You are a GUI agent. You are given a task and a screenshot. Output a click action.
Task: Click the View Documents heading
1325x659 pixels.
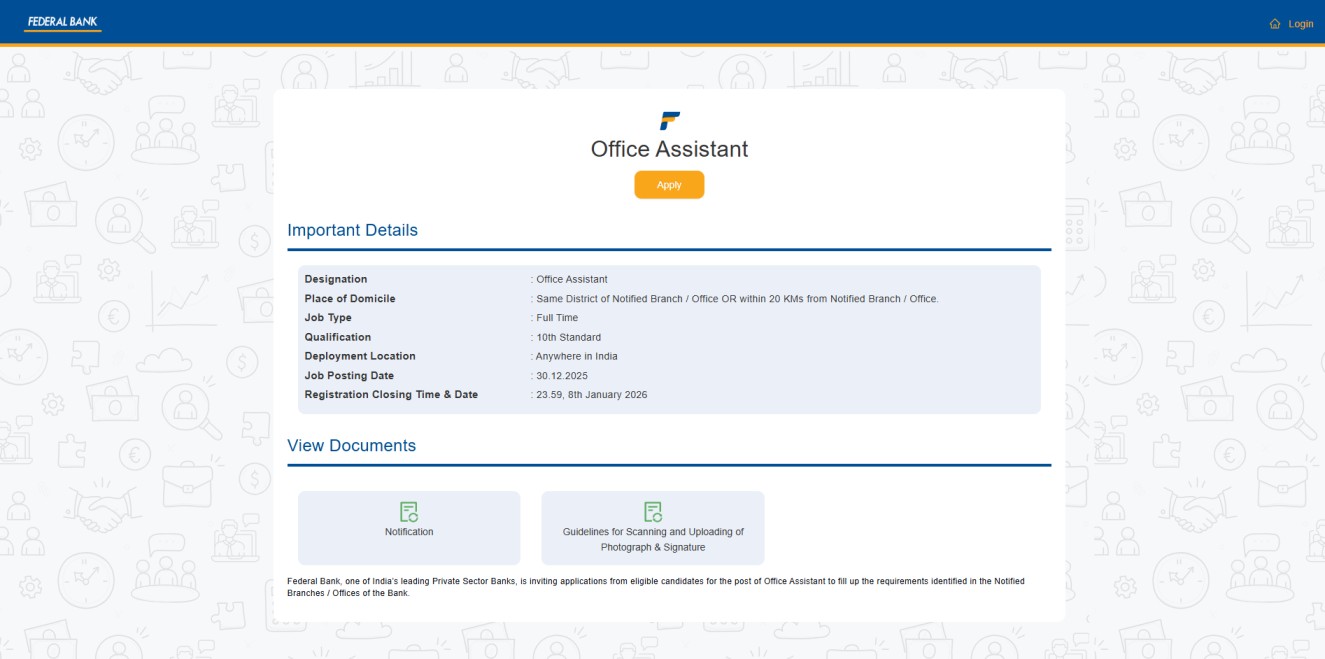[x=351, y=445]
